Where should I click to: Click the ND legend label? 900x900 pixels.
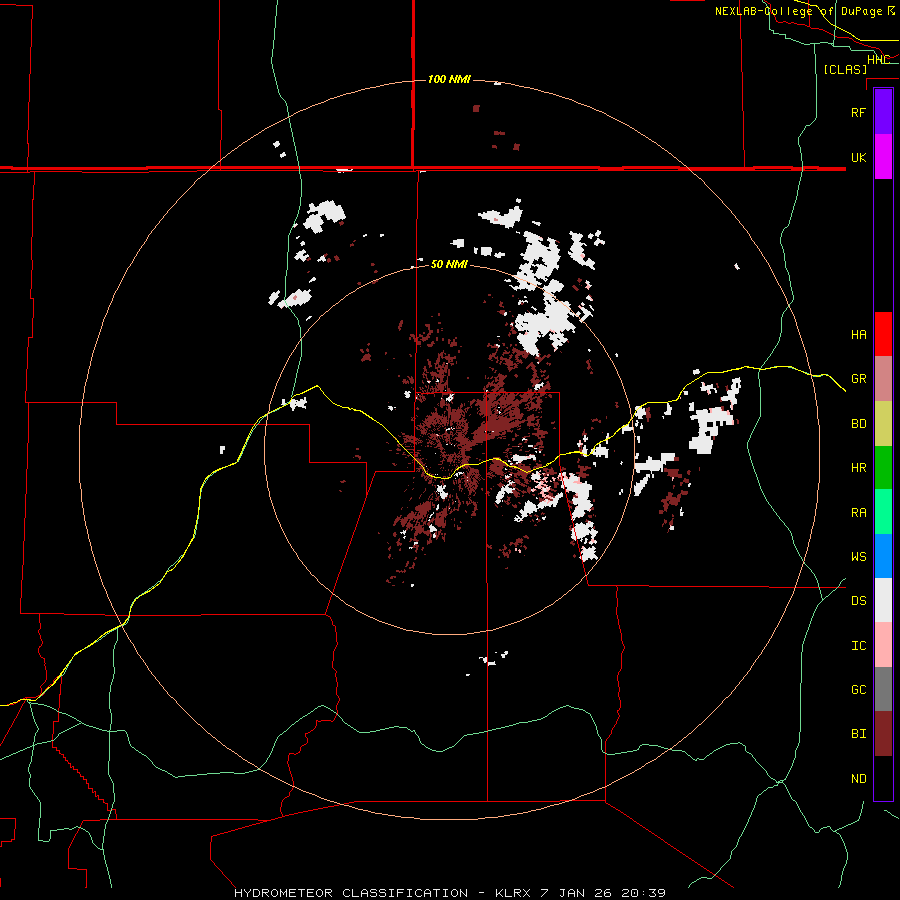point(858,779)
